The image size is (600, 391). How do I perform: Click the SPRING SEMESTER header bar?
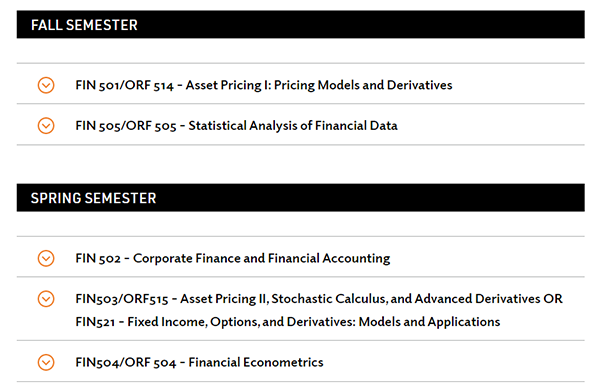point(300,198)
